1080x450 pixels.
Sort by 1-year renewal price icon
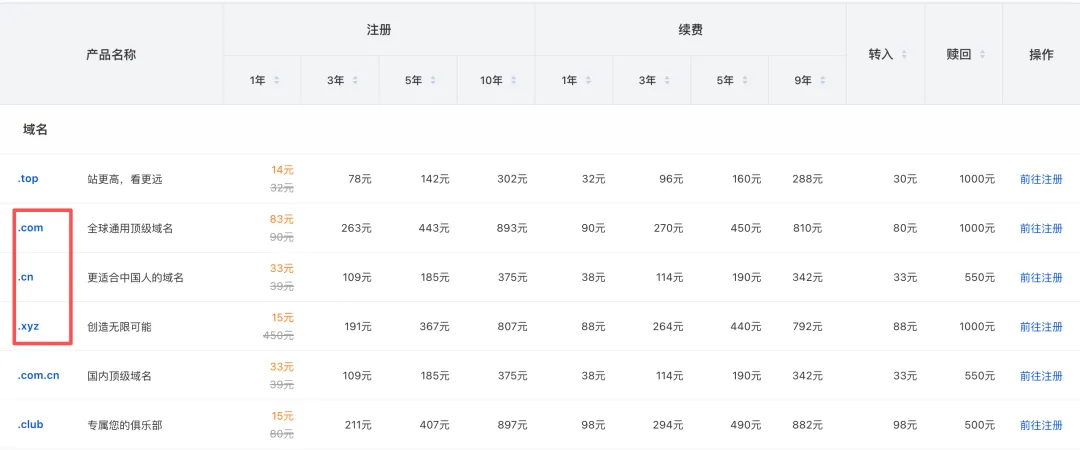(x=588, y=81)
